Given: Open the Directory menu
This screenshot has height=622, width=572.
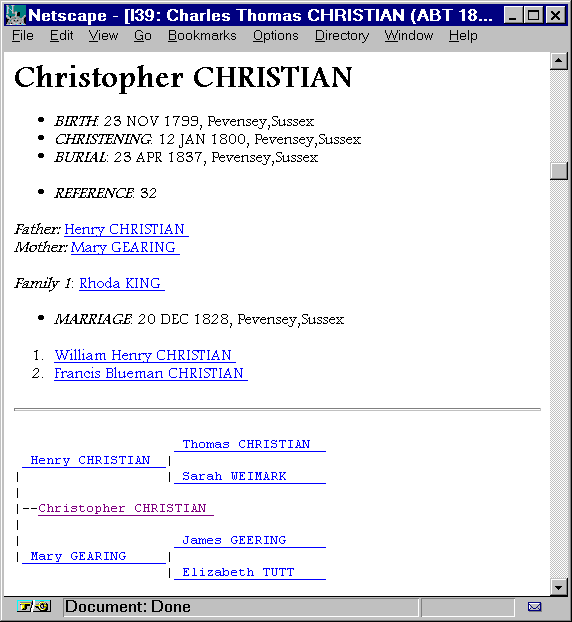Looking at the screenshot, I should (342, 36).
